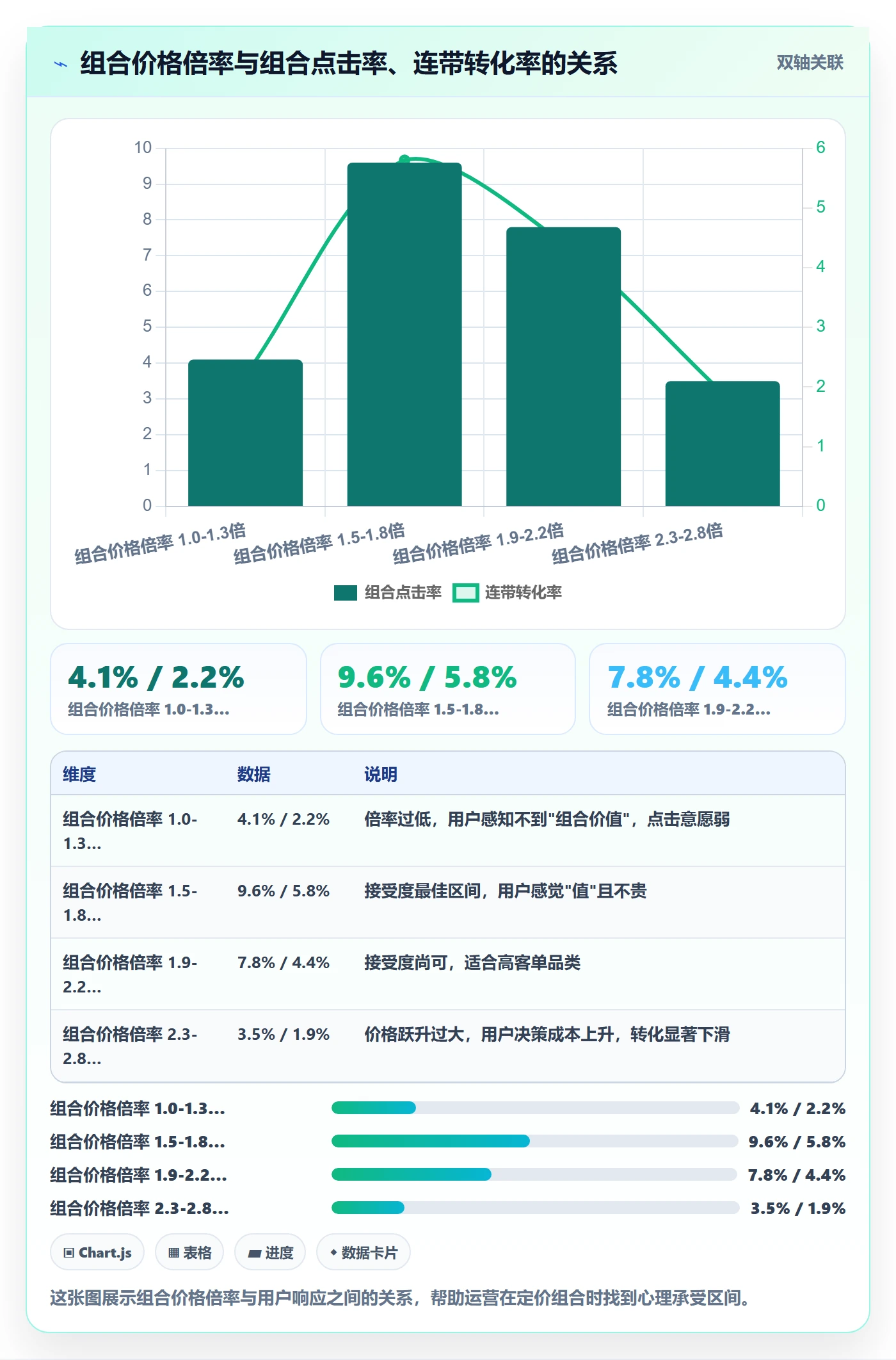Viewport: 896px width, 1360px height.
Task: Click the 双轴关联 label in the header
Action: coord(810,63)
